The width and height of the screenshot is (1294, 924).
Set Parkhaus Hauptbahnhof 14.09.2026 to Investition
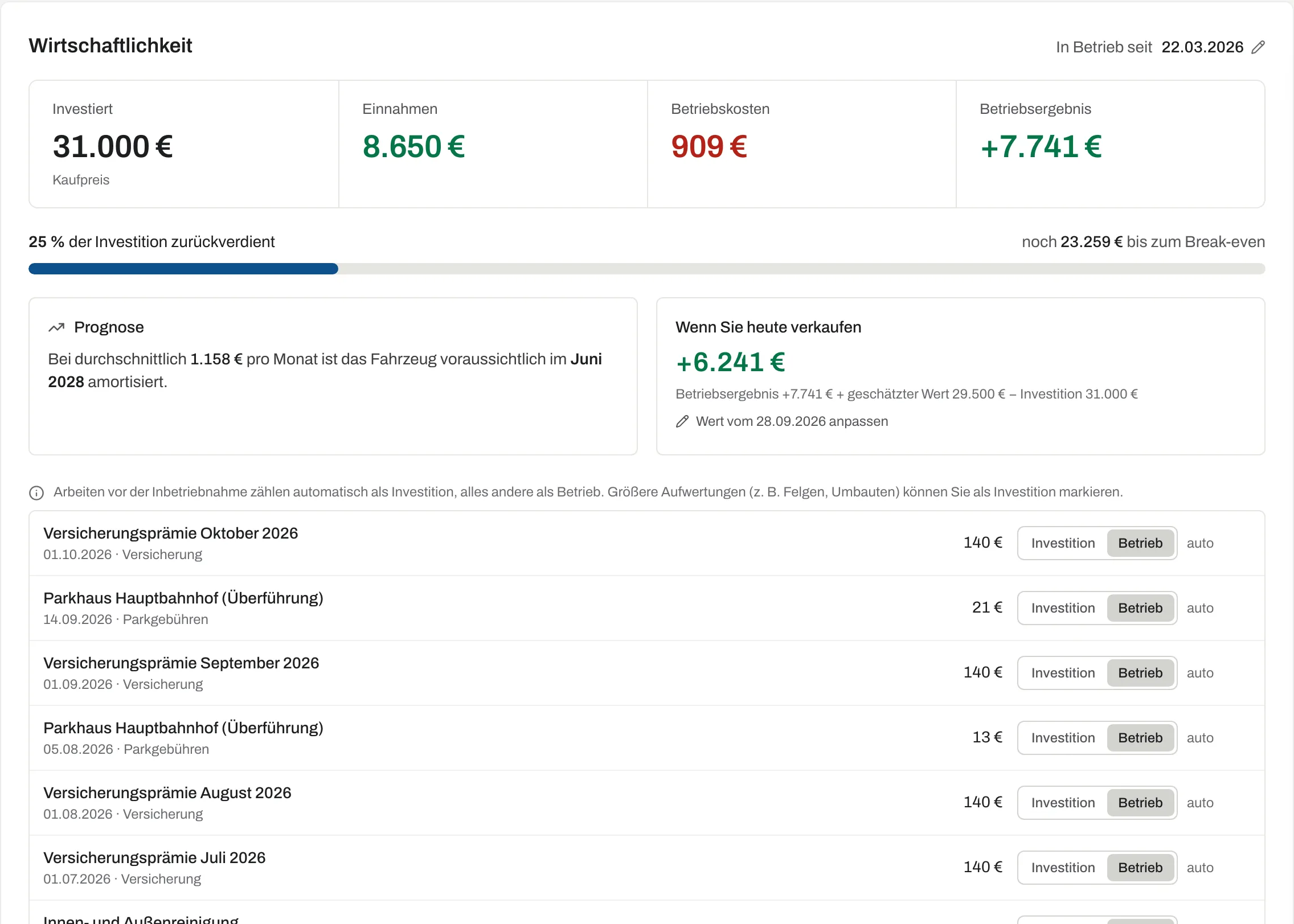coord(1063,608)
